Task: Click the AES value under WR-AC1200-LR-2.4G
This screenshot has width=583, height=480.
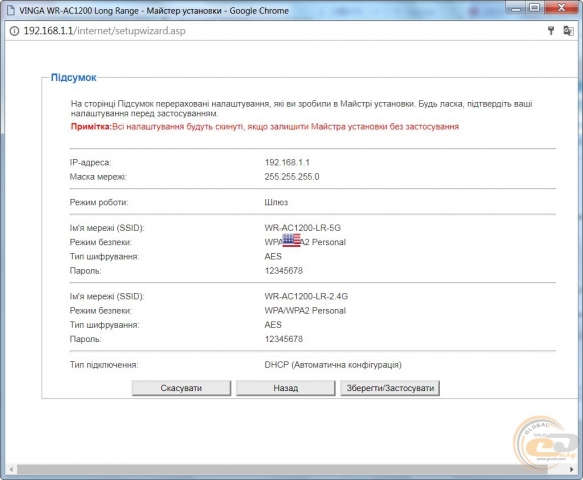Action: tap(273, 325)
